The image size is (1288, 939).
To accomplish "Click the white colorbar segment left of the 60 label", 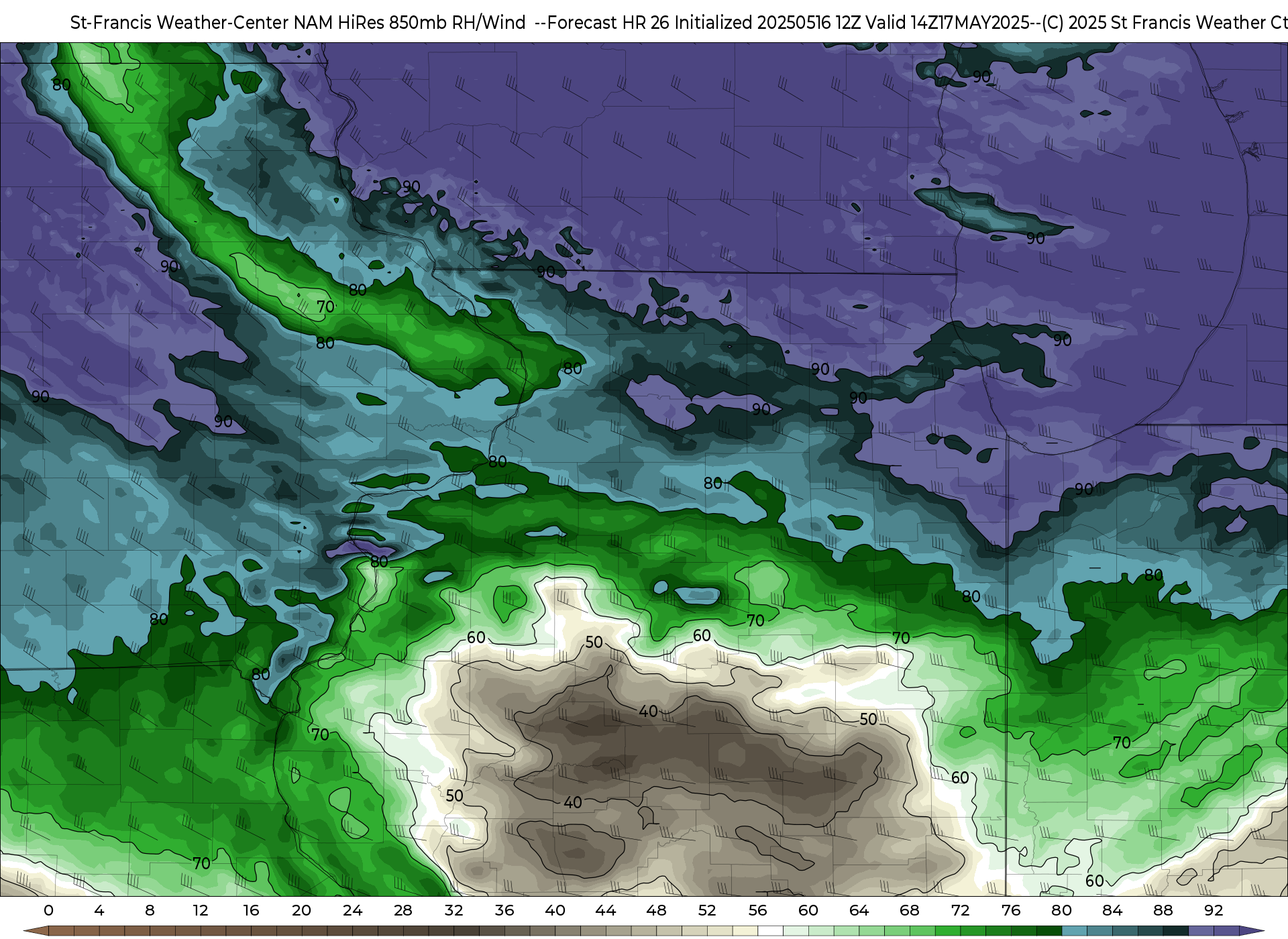I will coord(771,931).
